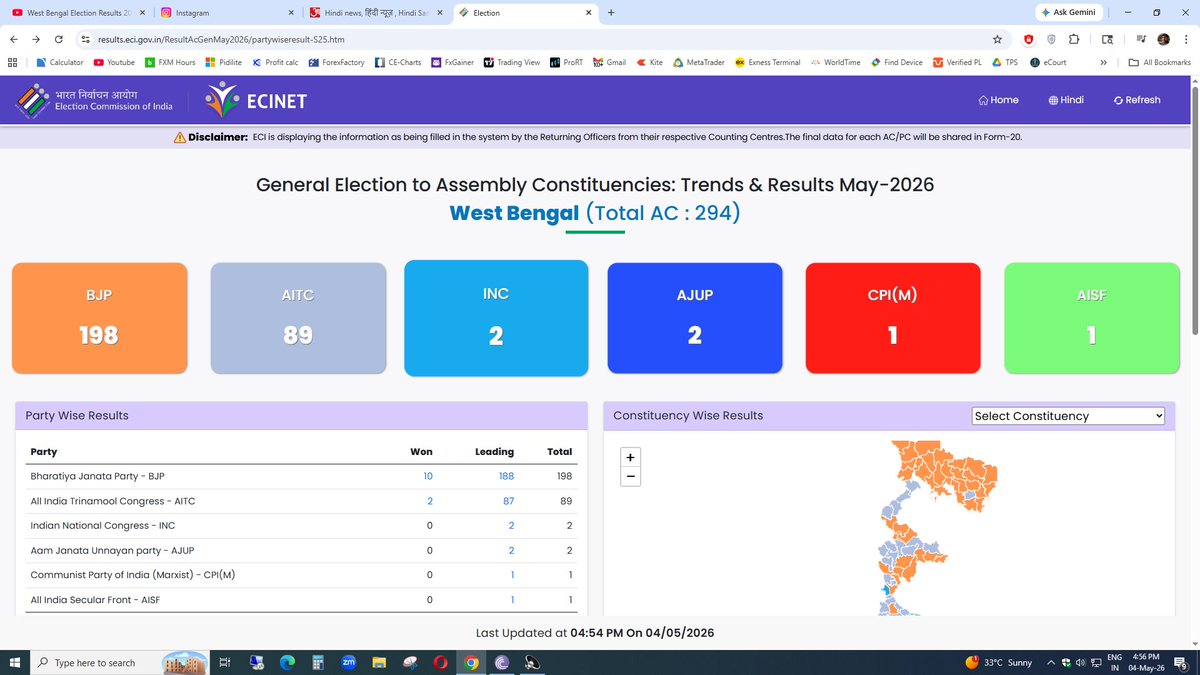Viewport: 1200px width, 675px height.
Task: Open the Trading View bookmark
Action: click(512, 62)
